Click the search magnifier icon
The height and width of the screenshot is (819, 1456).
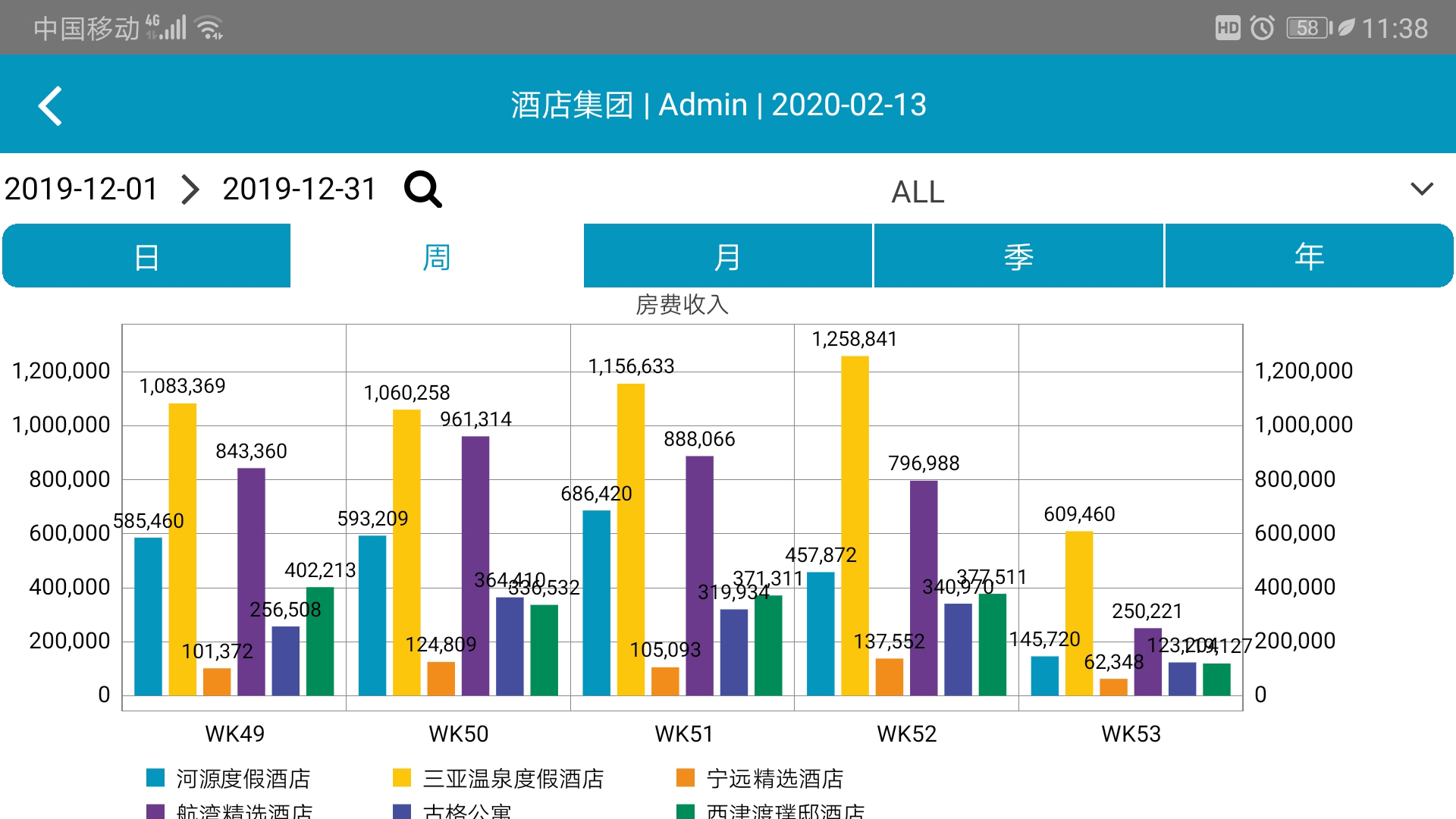(422, 190)
